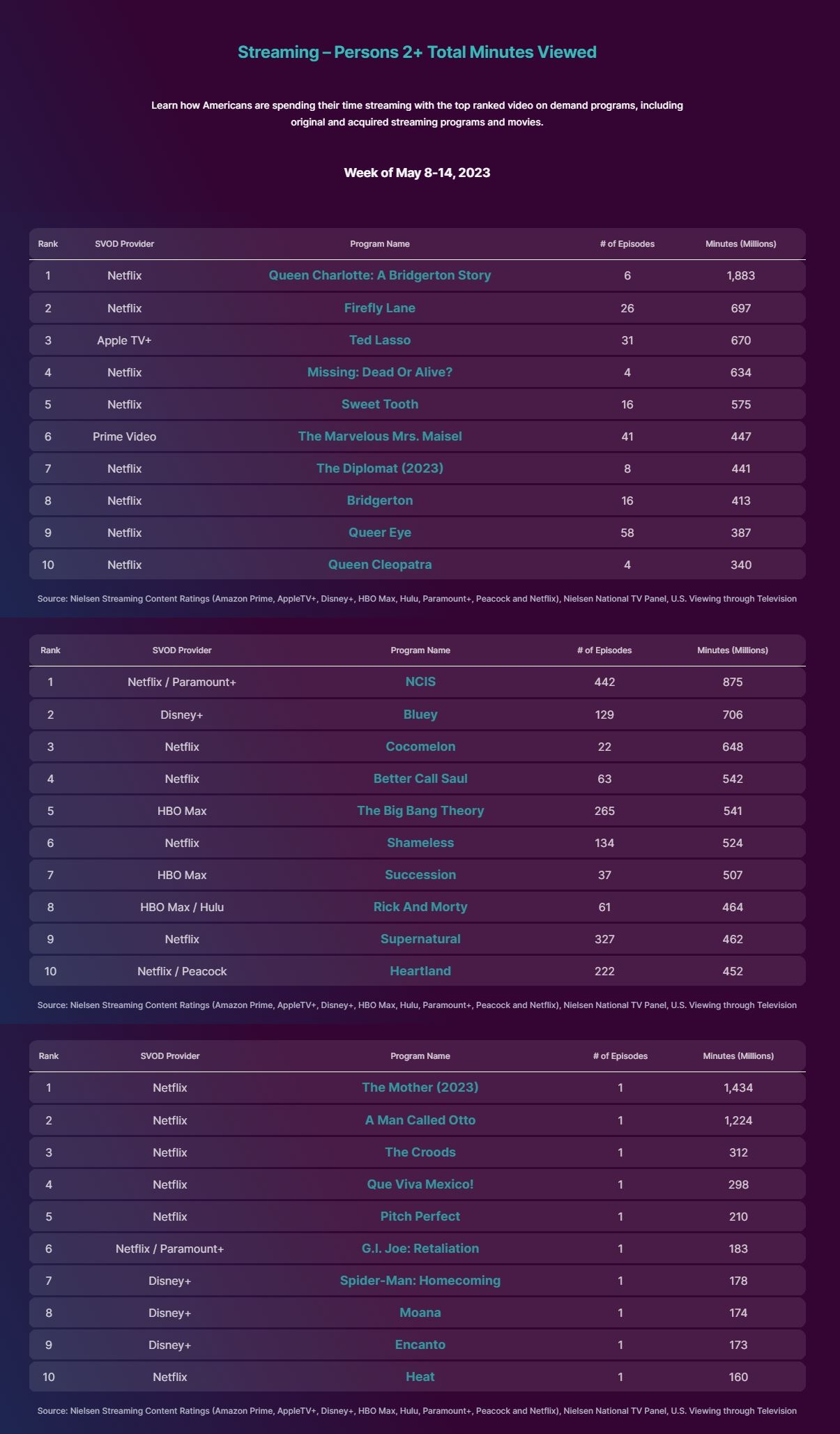Open the Spider-Man: Homecoming movie link
Viewport: 840px width, 1434px height.
420,1281
